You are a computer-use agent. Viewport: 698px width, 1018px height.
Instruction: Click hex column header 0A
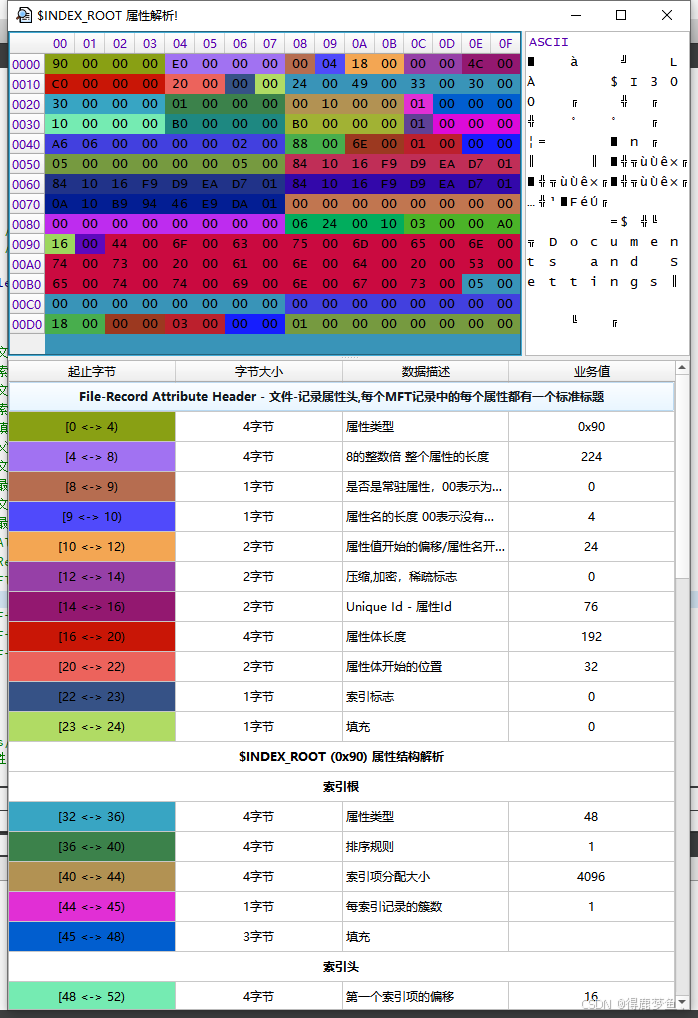coord(359,43)
